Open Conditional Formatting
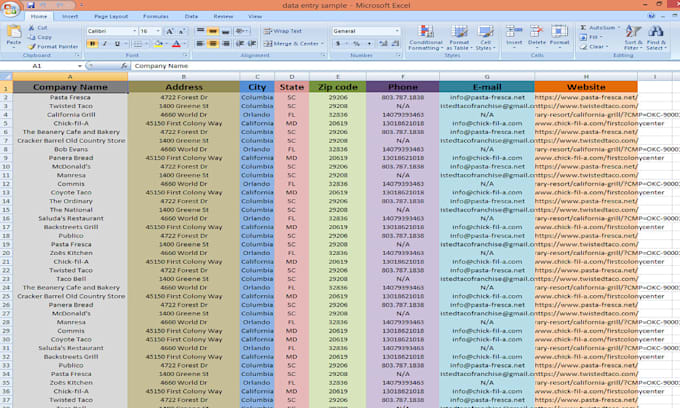 [x=425, y=37]
